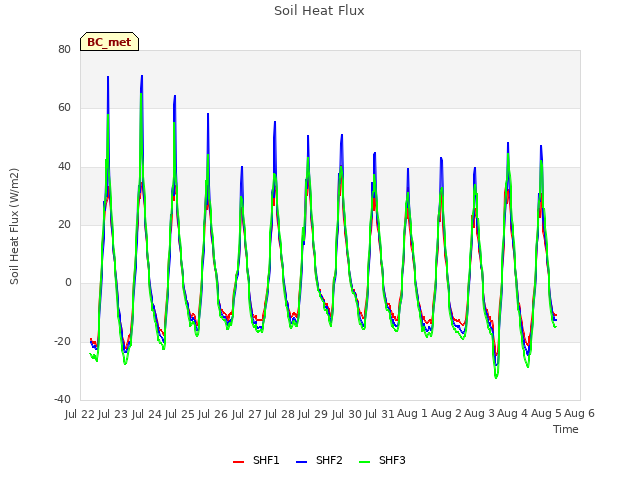Click the y-axis label 0
This screenshot has height=480, width=640.
coord(68,282)
